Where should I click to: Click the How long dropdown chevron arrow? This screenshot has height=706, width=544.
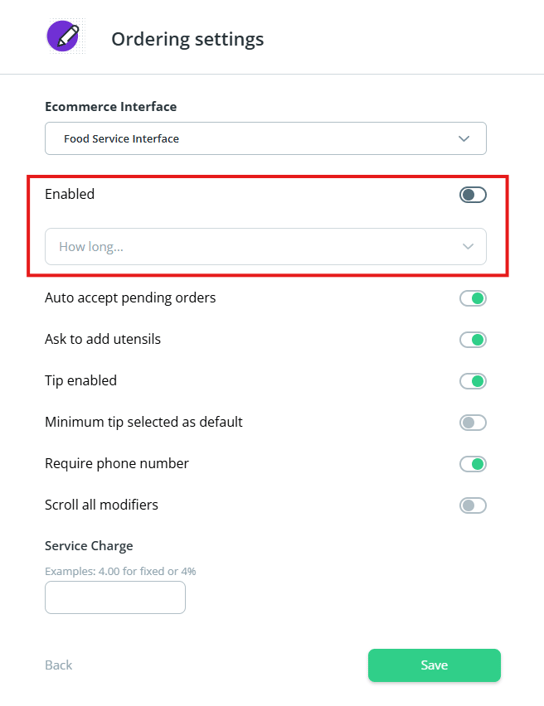click(468, 246)
